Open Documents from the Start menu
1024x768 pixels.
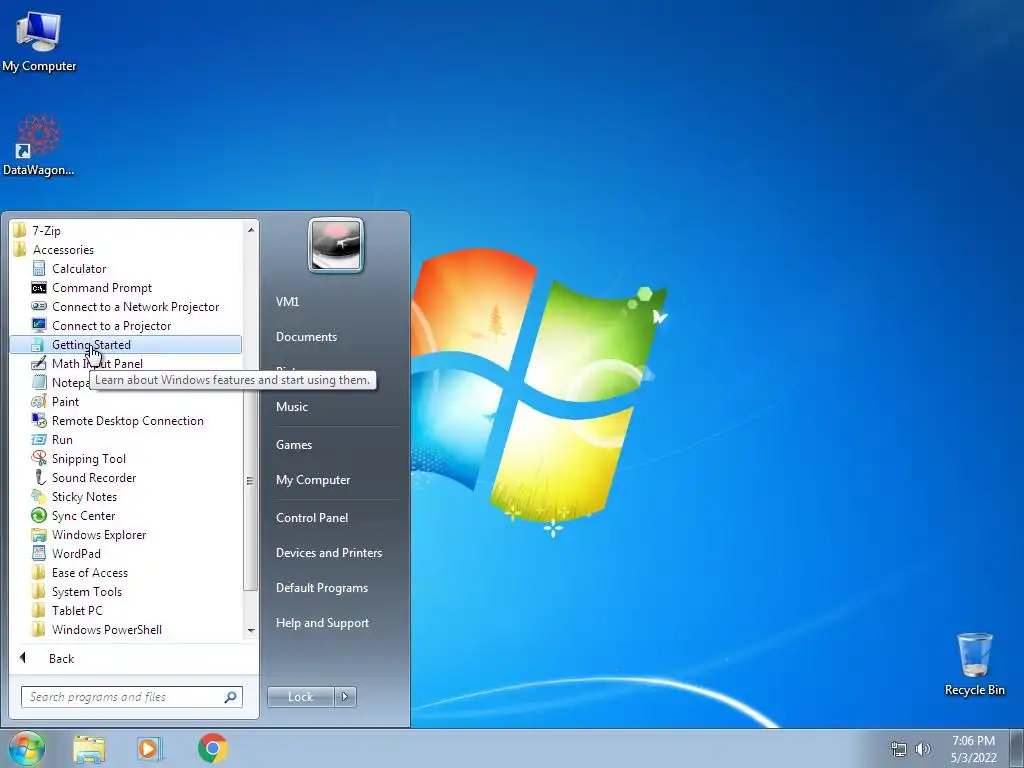point(306,337)
